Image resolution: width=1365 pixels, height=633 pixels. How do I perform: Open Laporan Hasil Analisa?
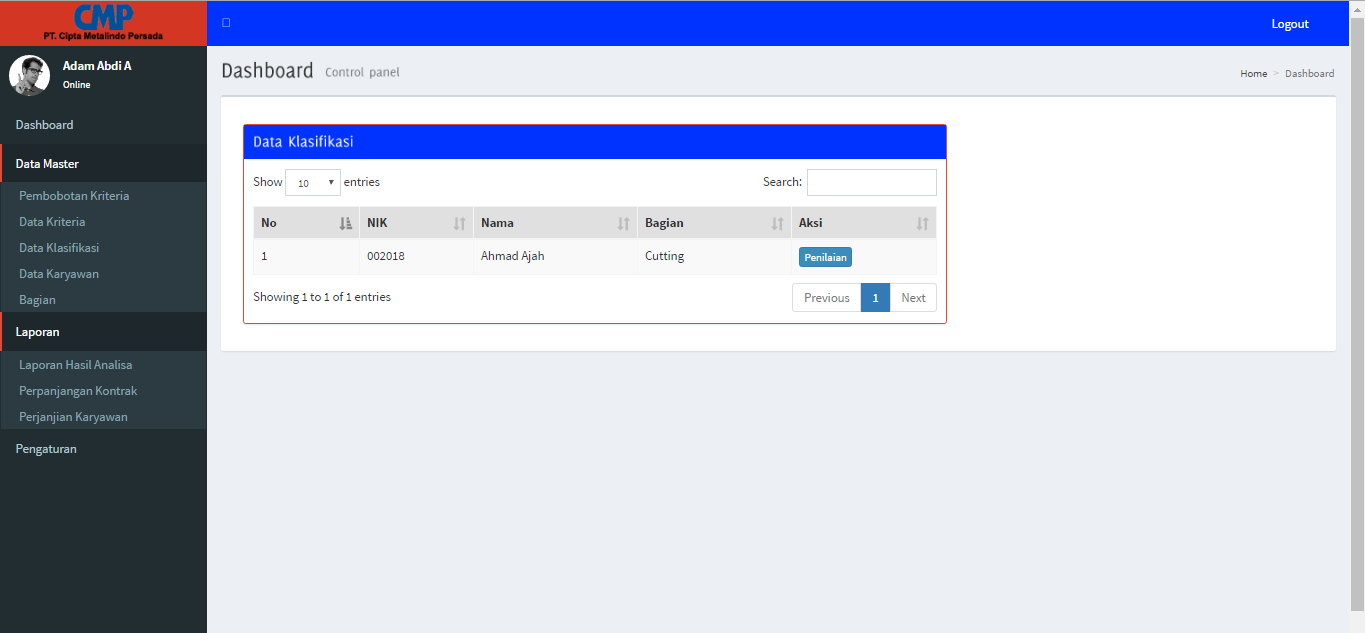76,365
